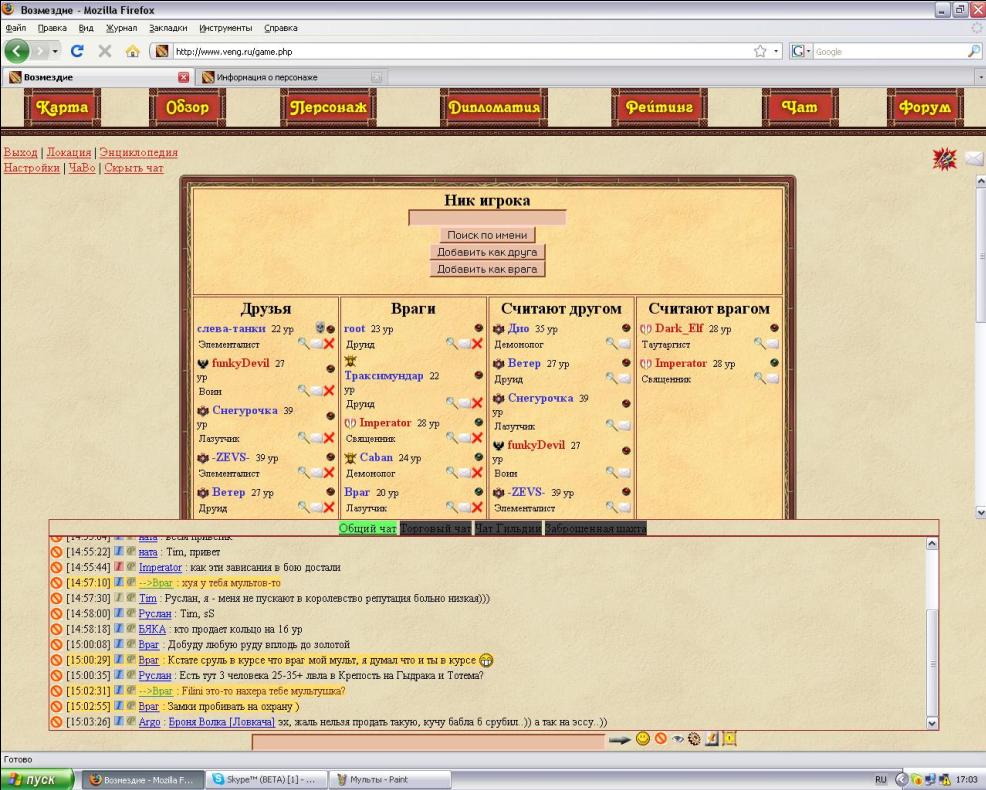
Task: View funkyDevil's info in Друзья column
Action: coord(304,390)
